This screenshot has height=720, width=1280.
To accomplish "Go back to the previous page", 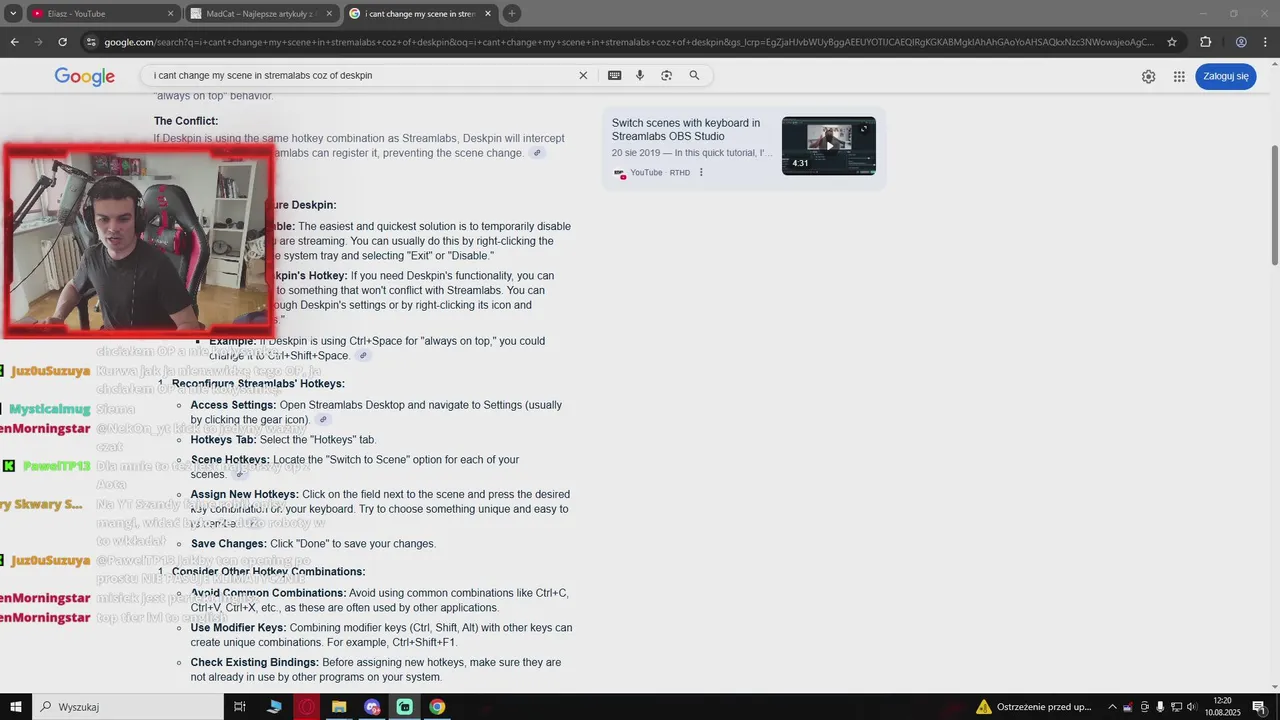I will pyautogui.click(x=14, y=42).
